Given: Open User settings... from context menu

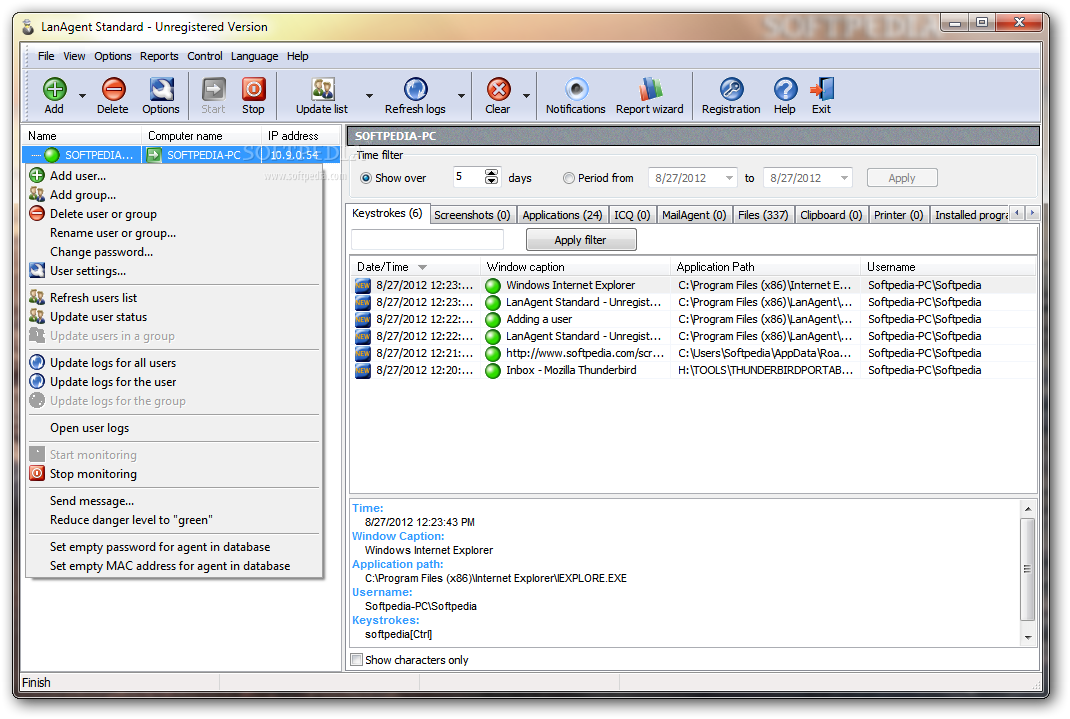Looking at the screenshot, I should [87, 271].
